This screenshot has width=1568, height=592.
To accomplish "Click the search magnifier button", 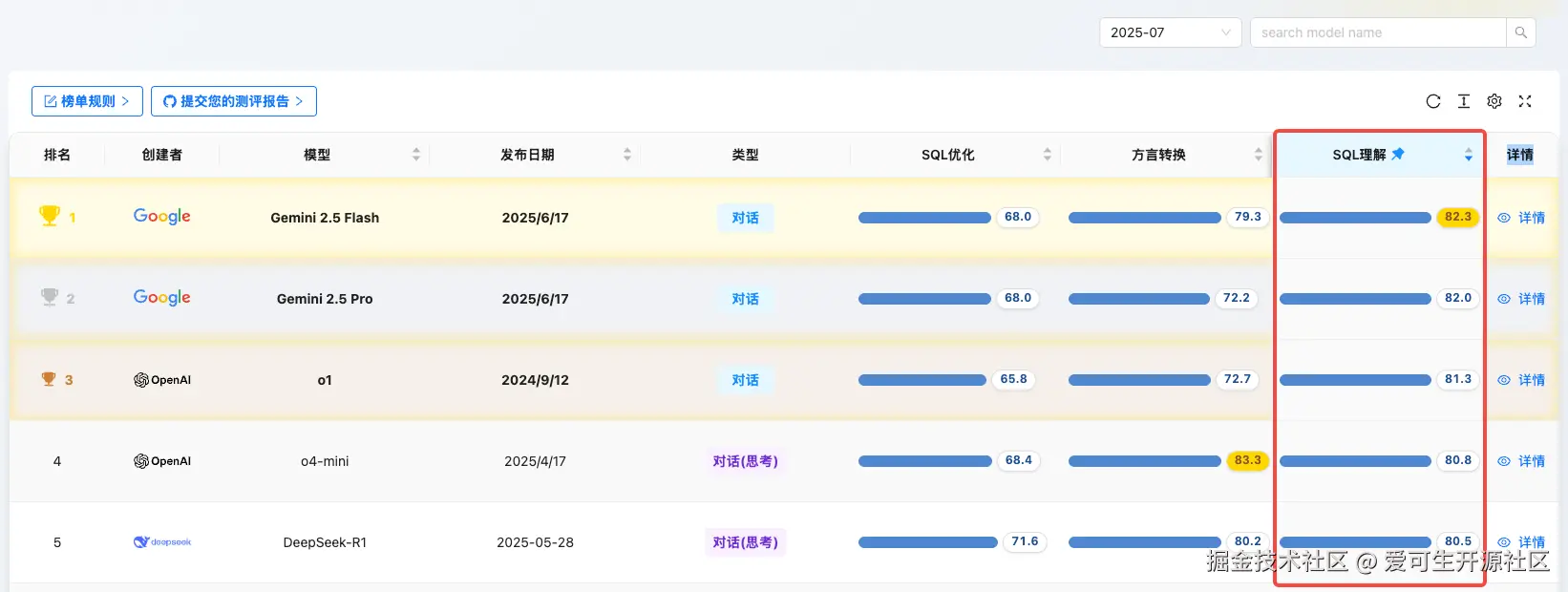I will click(1520, 32).
